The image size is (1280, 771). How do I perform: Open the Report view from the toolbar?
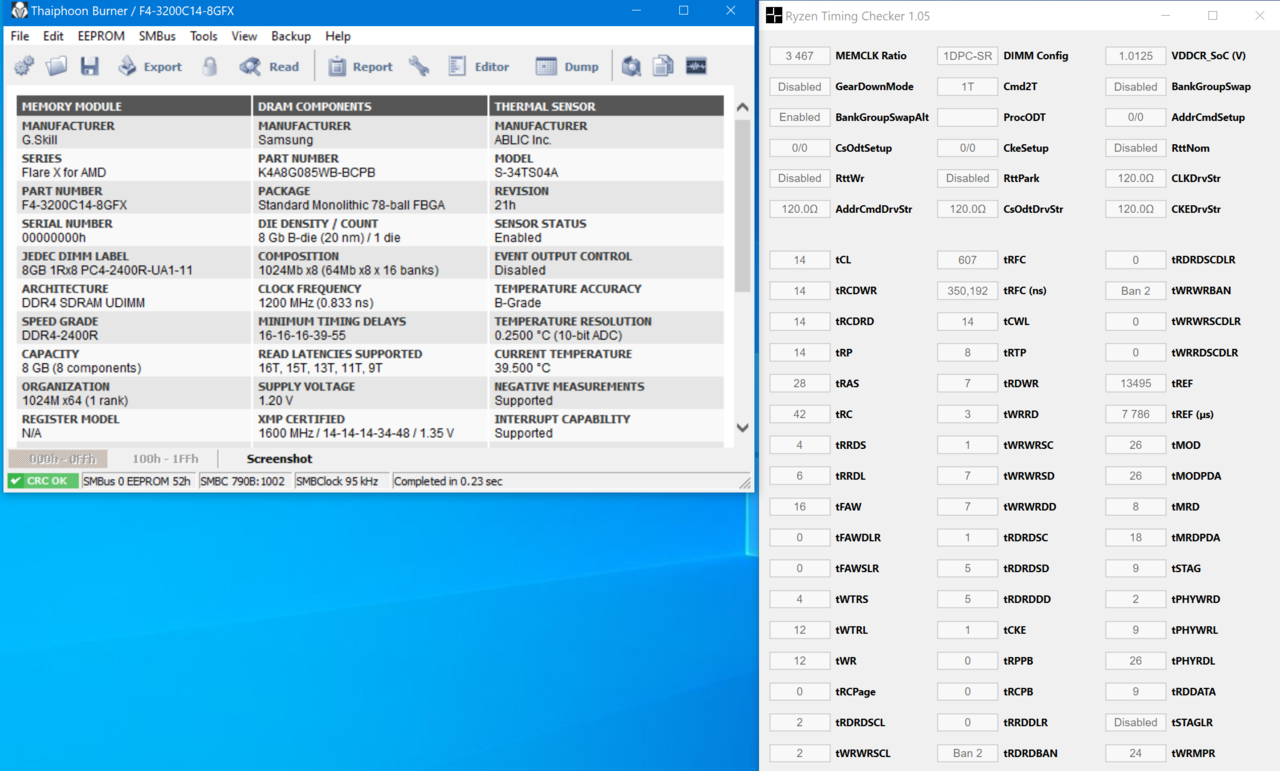click(x=360, y=67)
